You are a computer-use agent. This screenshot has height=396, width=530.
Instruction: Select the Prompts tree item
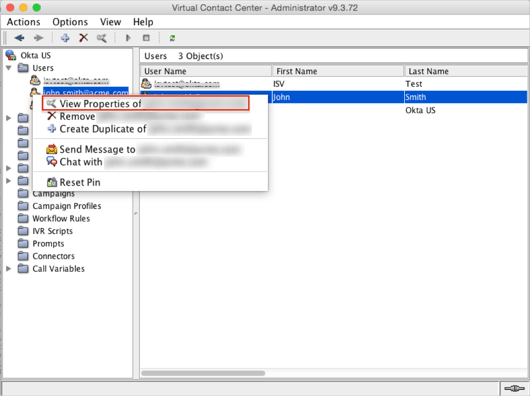pos(48,243)
